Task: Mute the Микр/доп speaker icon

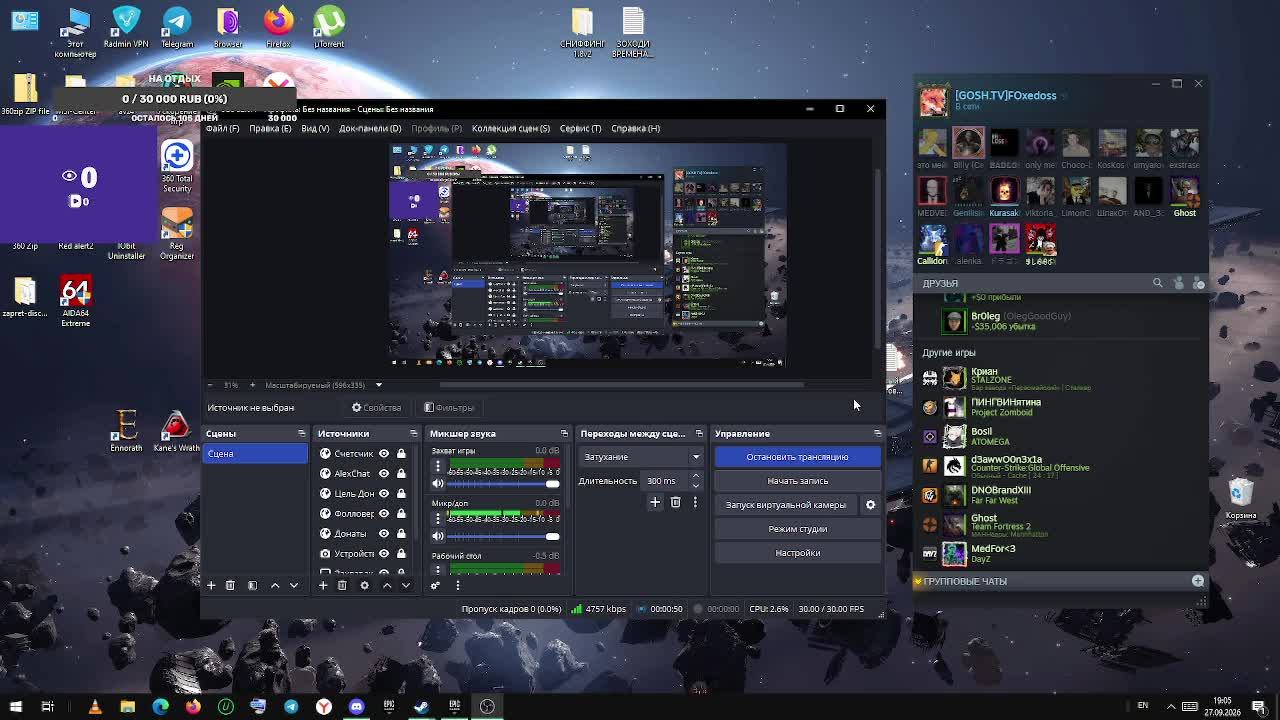Action: coord(437,536)
